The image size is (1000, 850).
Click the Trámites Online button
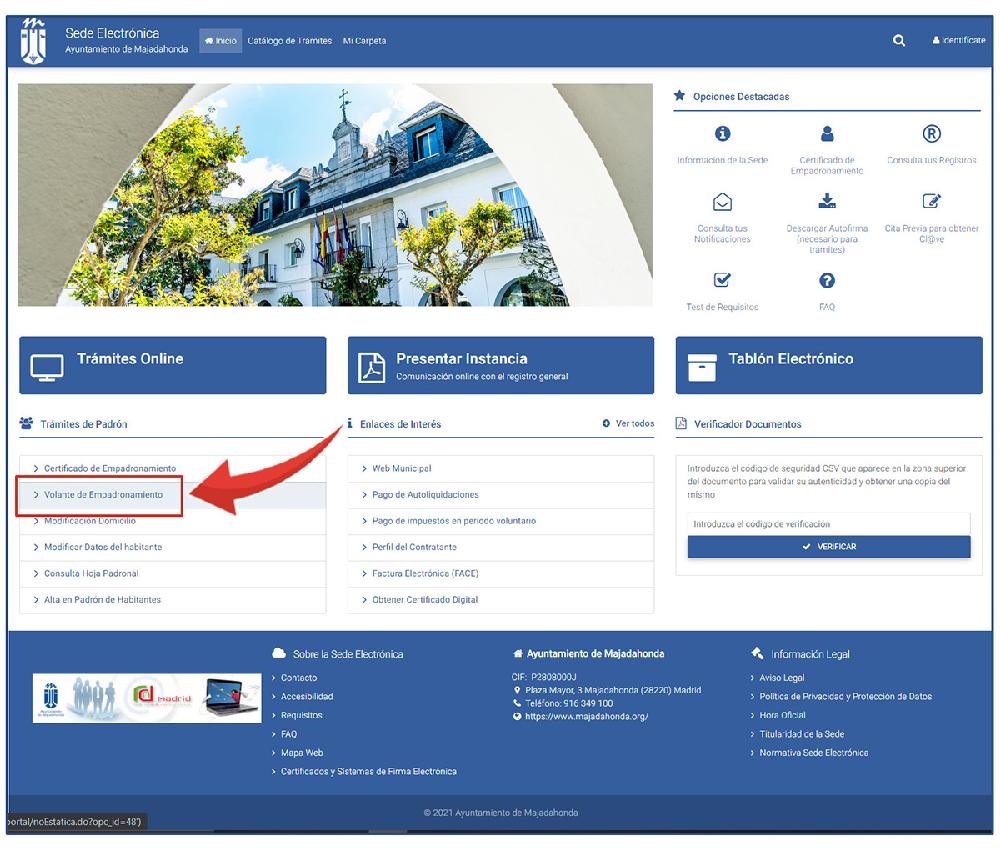172,365
